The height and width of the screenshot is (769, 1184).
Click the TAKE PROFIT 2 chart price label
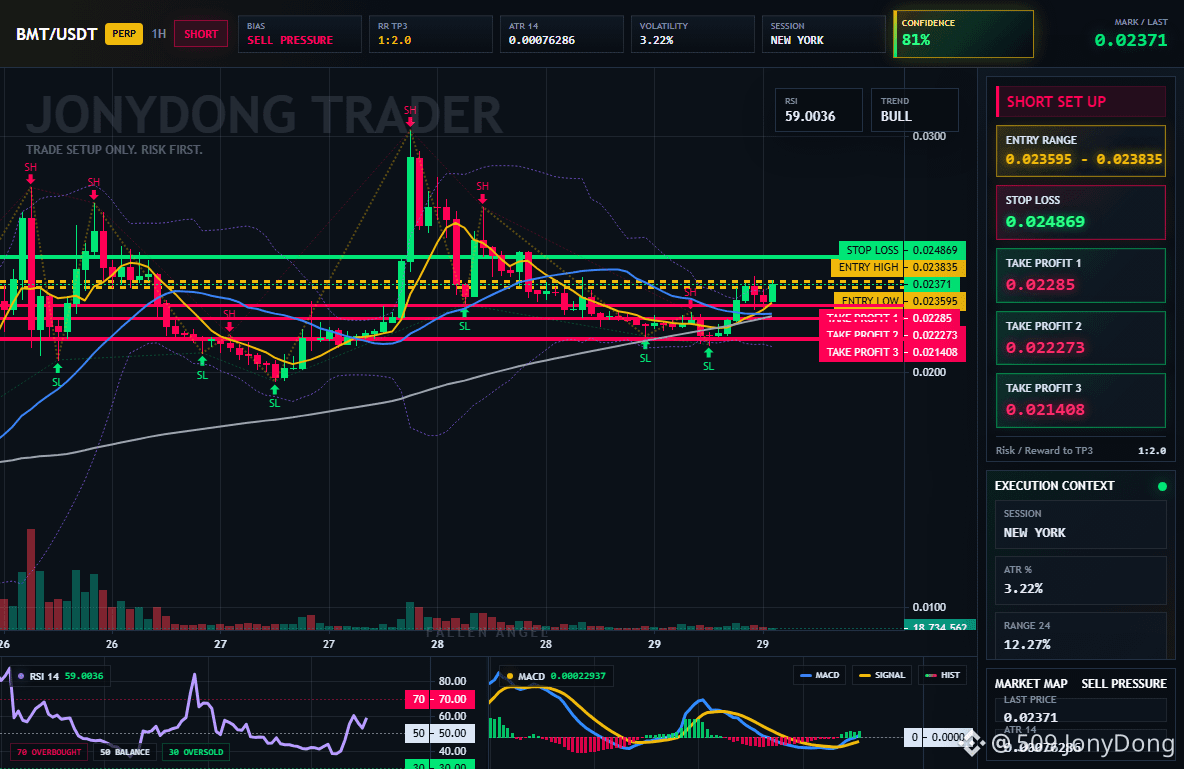click(x=892, y=335)
